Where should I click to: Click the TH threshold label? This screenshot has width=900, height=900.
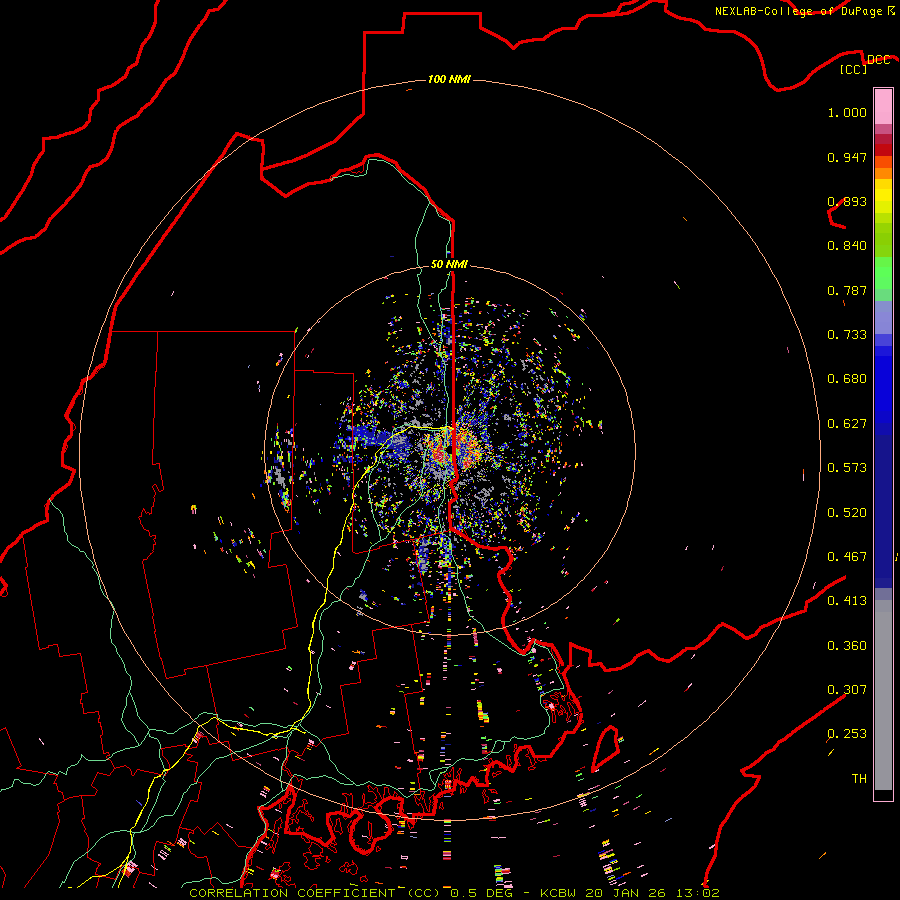click(x=859, y=779)
